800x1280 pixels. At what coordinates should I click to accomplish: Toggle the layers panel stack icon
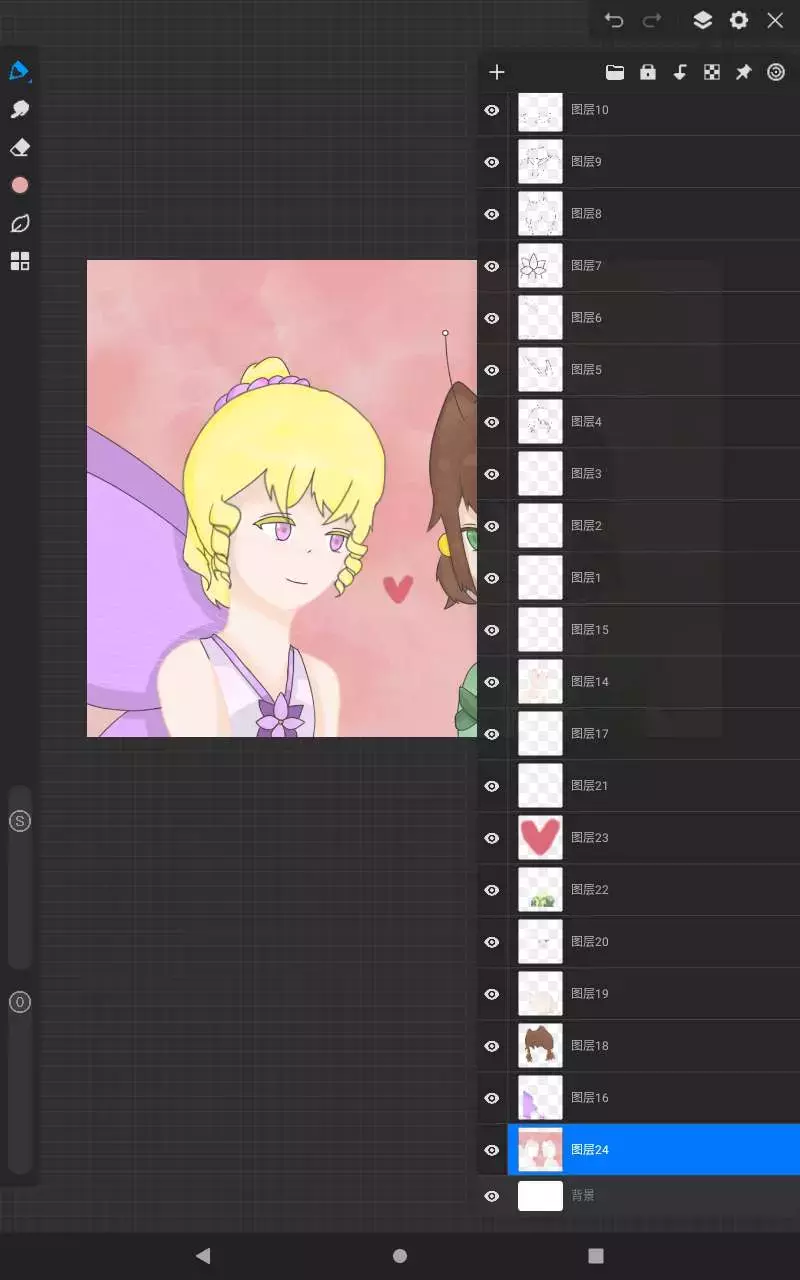pos(703,20)
